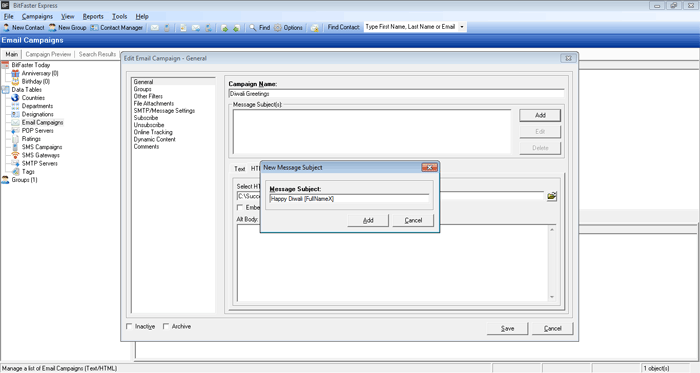Tick the Inactive checkbox
This screenshot has height=373, width=700.
coord(129,327)
